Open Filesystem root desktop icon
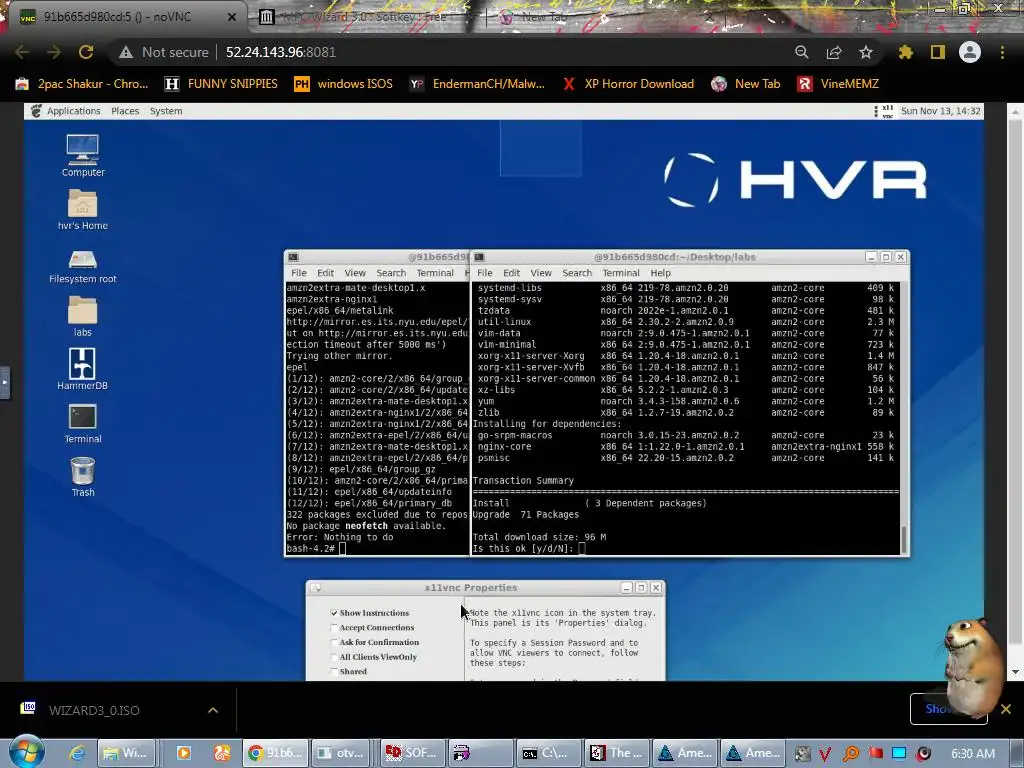 82,266
